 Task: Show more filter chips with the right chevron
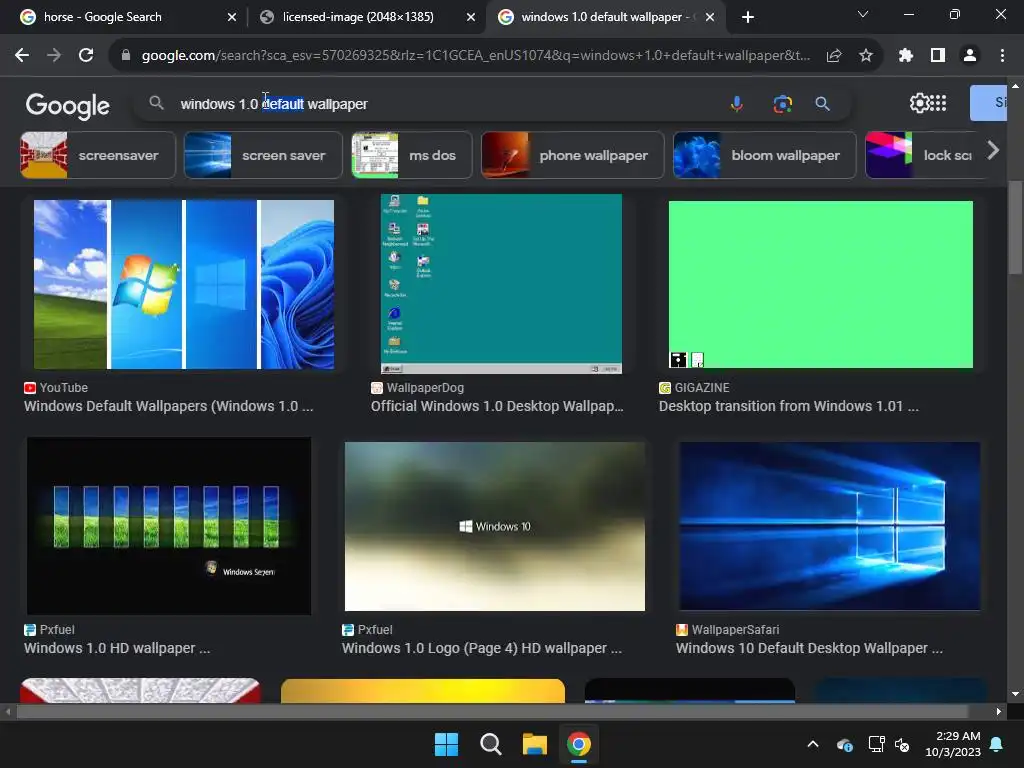click(x=993, y=151)
